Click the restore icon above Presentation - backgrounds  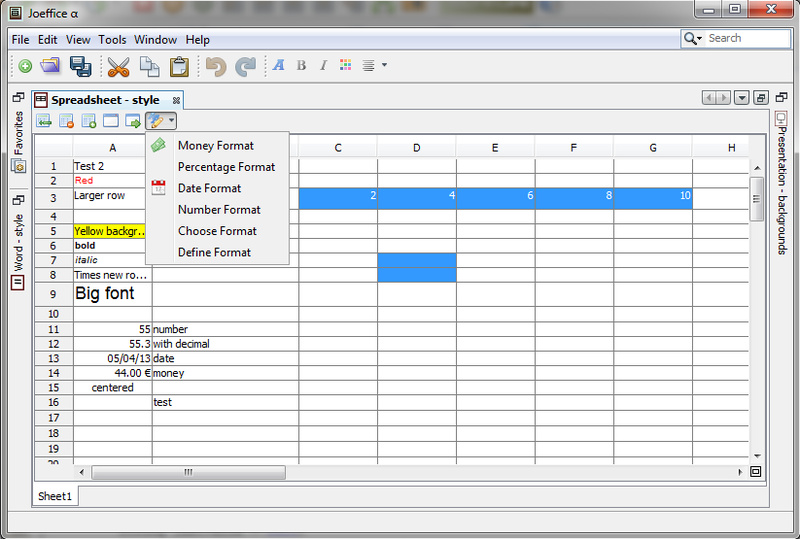tap(781, 97)
